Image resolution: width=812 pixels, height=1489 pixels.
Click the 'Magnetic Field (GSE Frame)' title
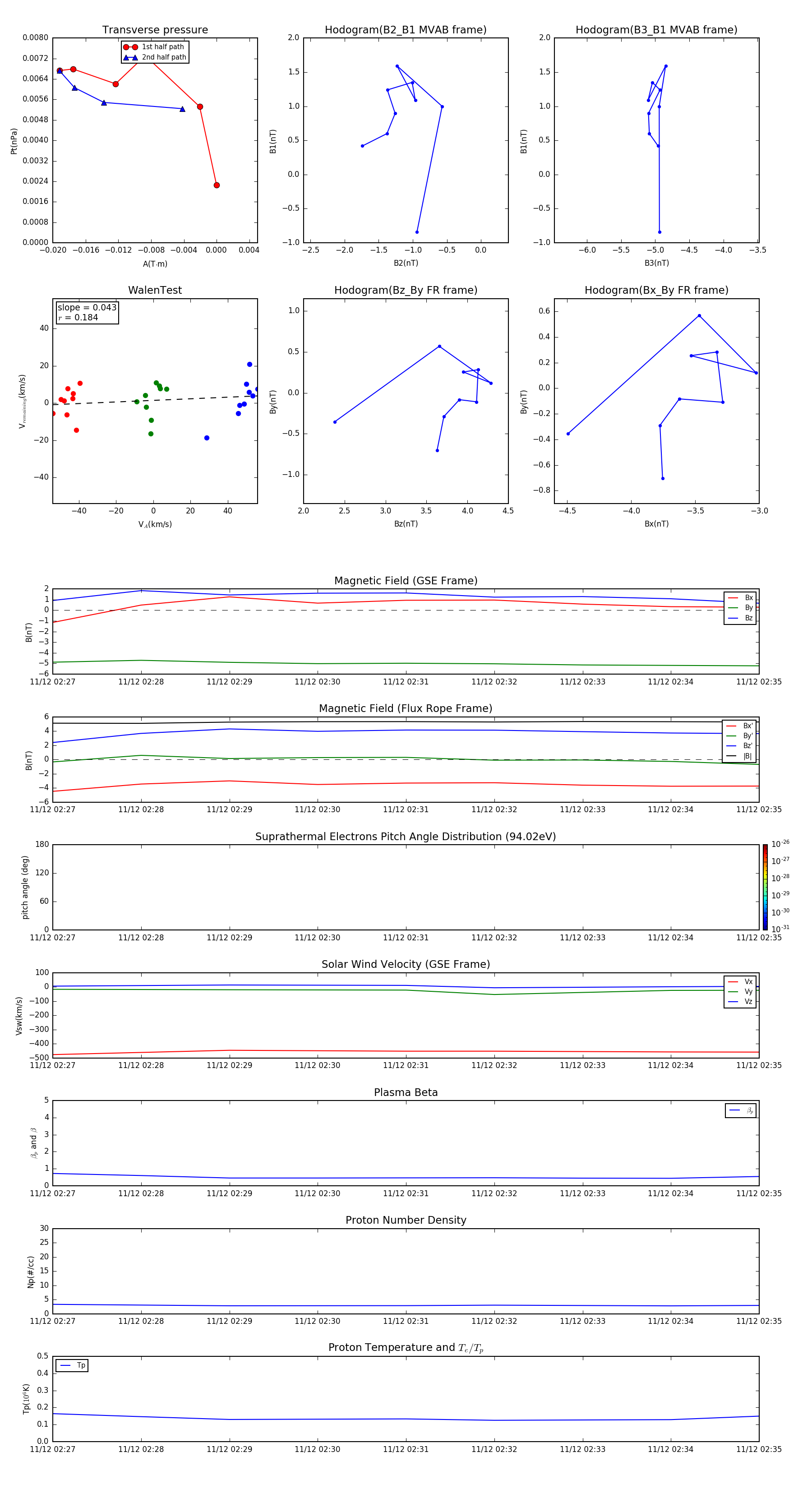tap(406, 581)
